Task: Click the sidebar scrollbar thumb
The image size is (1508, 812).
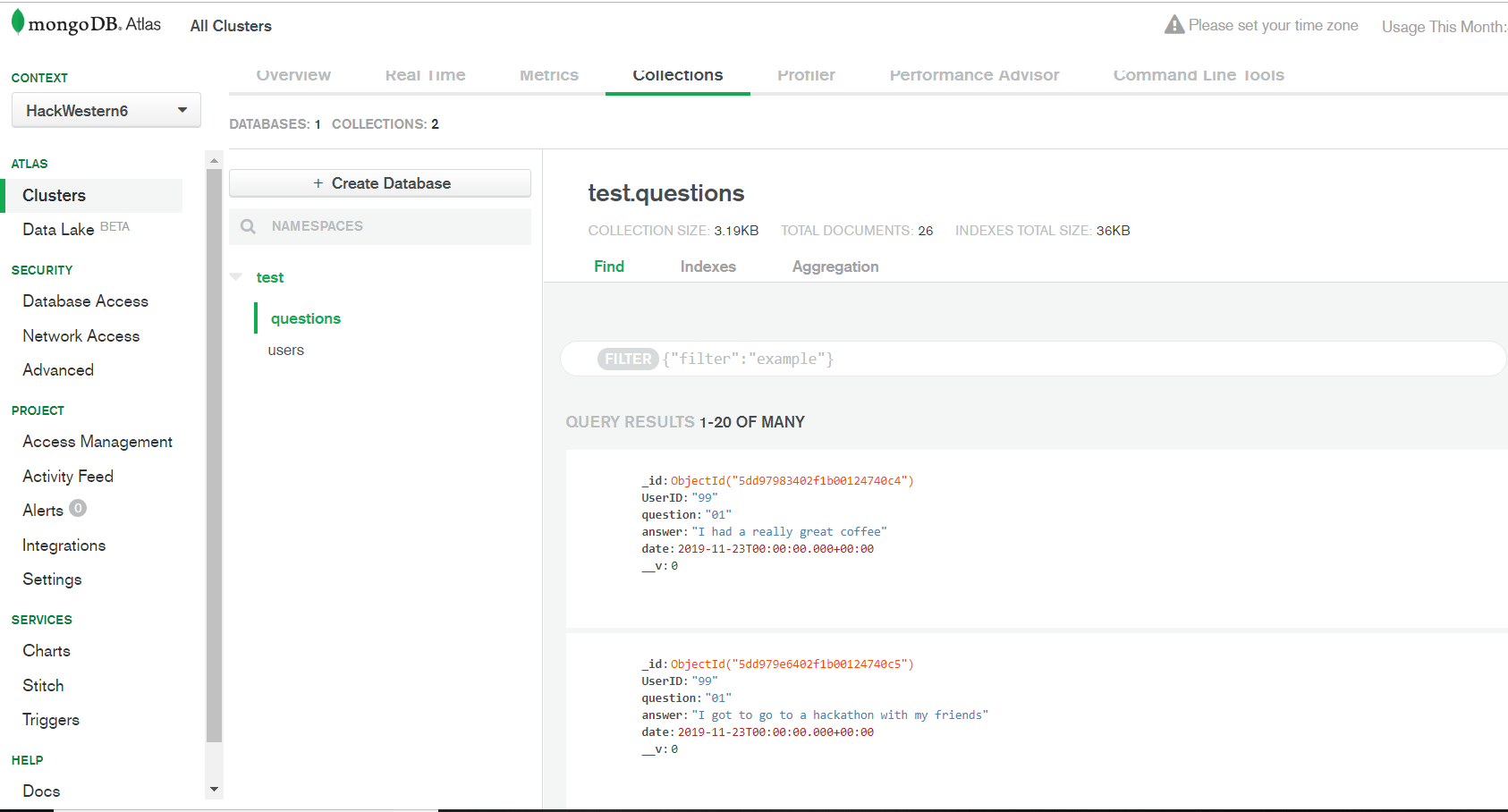Action: (214, 455)
